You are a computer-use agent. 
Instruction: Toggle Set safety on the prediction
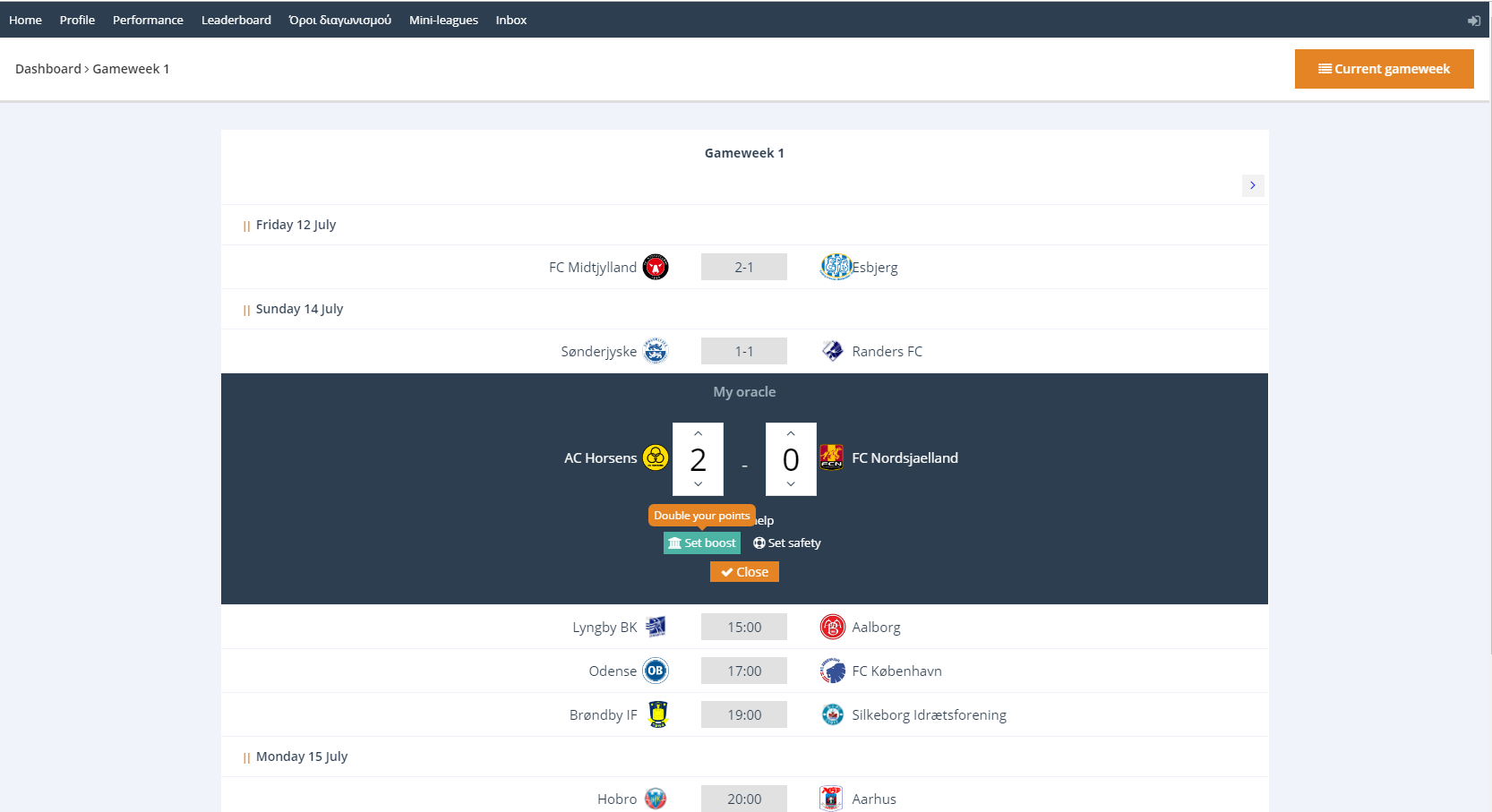[x=786, y=543]
